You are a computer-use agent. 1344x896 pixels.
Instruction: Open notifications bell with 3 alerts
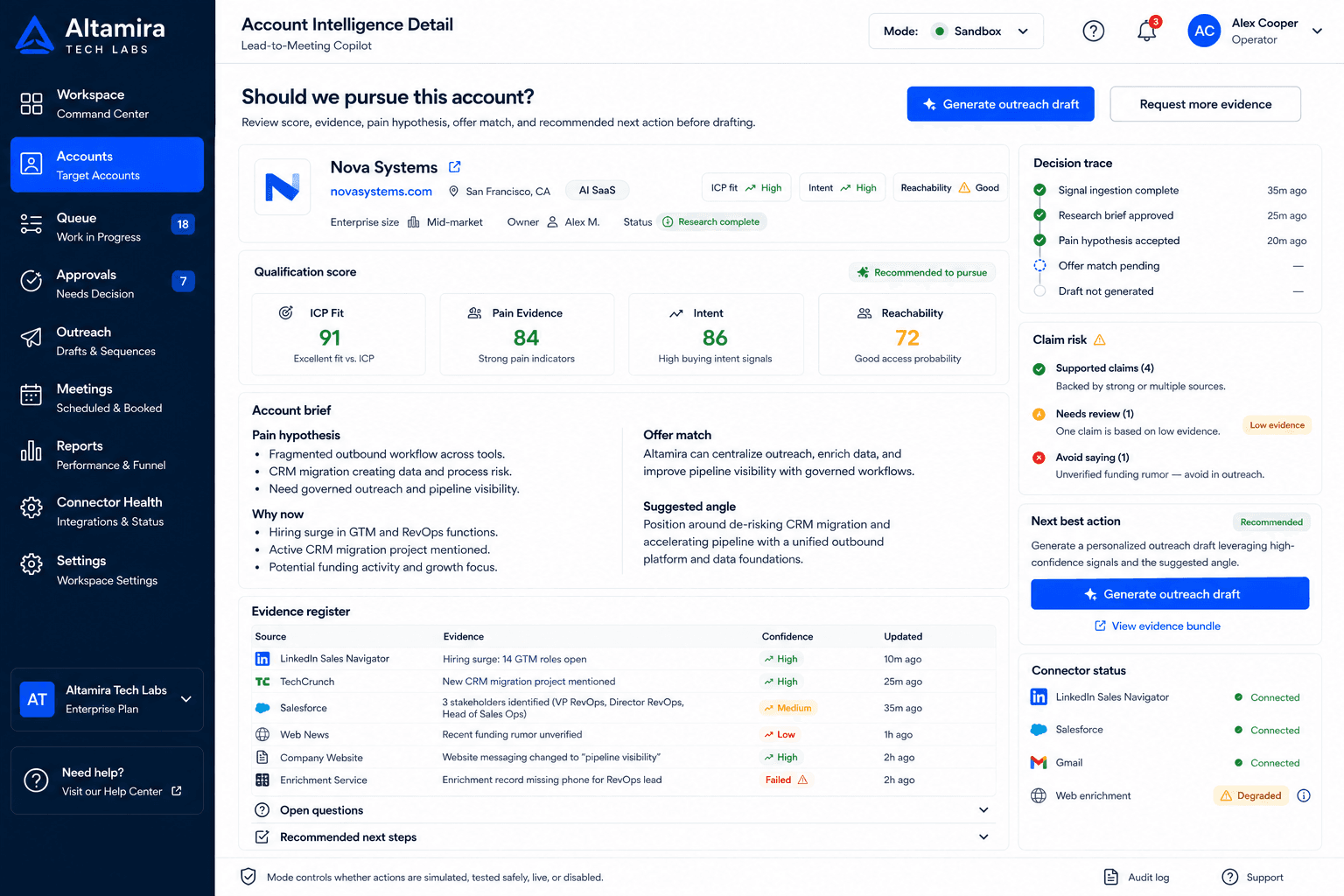tap(1147, 31)
